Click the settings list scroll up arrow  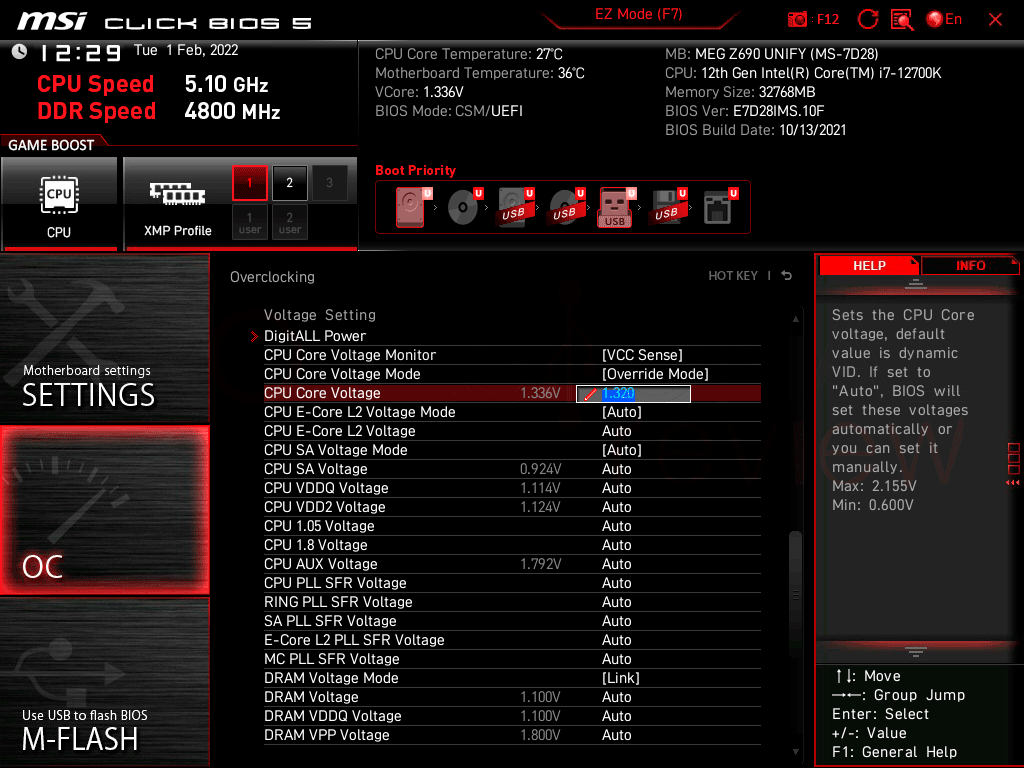[x=795, y=319]
